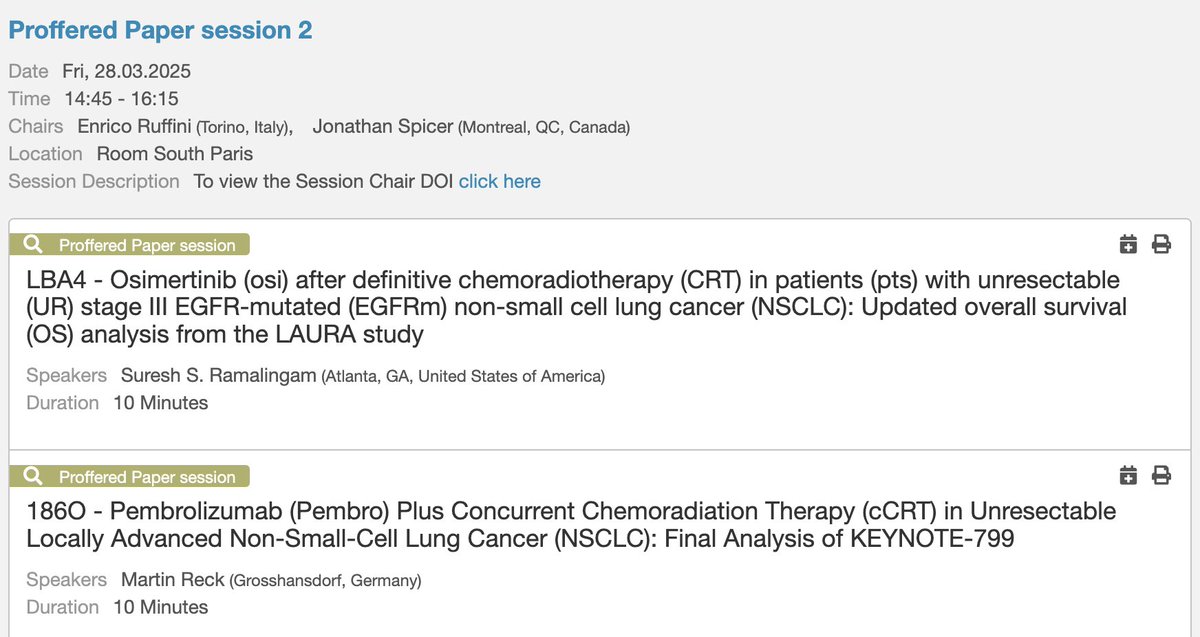Print the 186O Pembrolizumab presentation entry
This screenshot has width=1200, height=637.
pyautogui.click(x=1161, y=476)
